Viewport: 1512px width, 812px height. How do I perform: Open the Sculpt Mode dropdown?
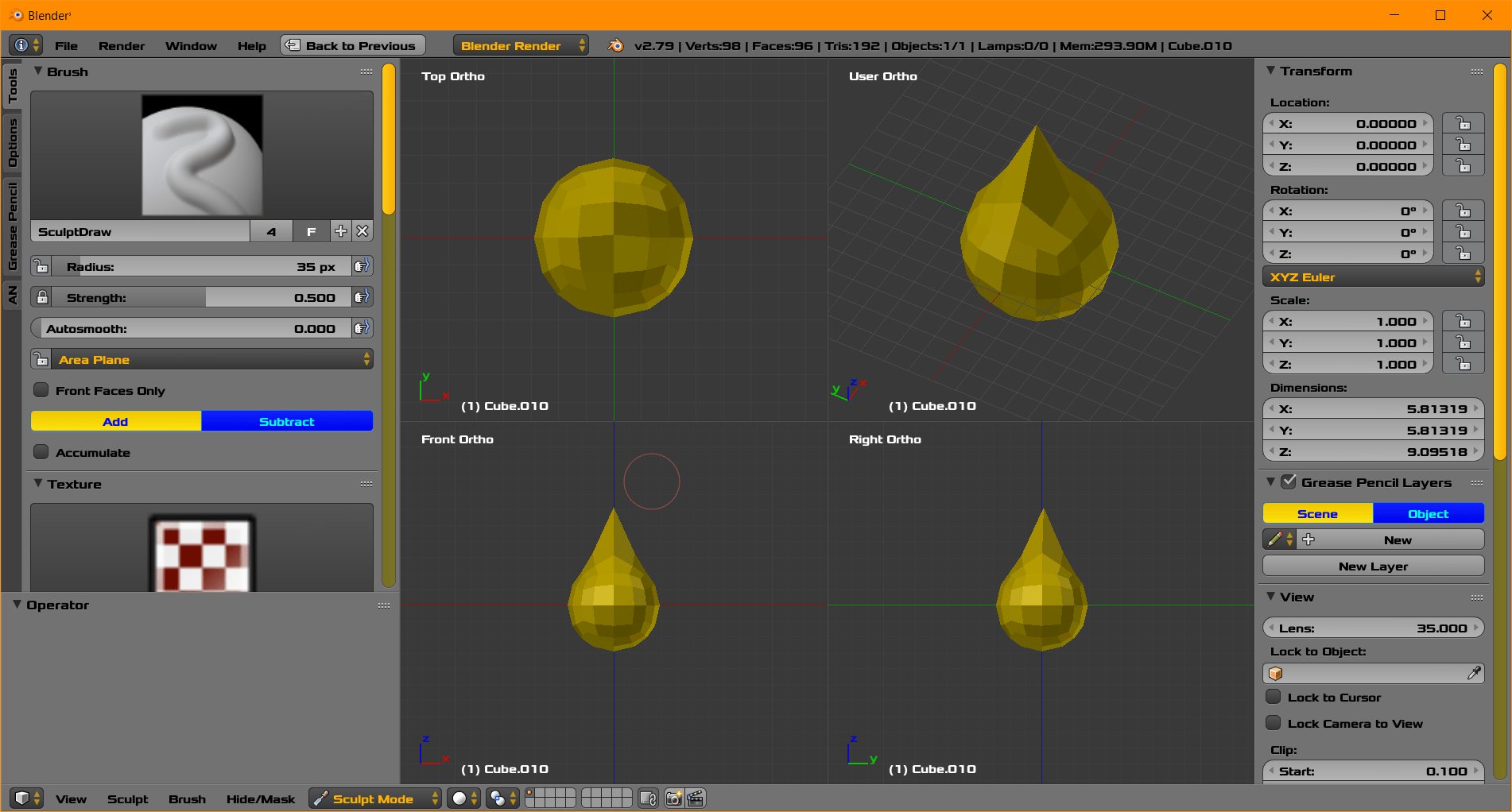[374, 798]
